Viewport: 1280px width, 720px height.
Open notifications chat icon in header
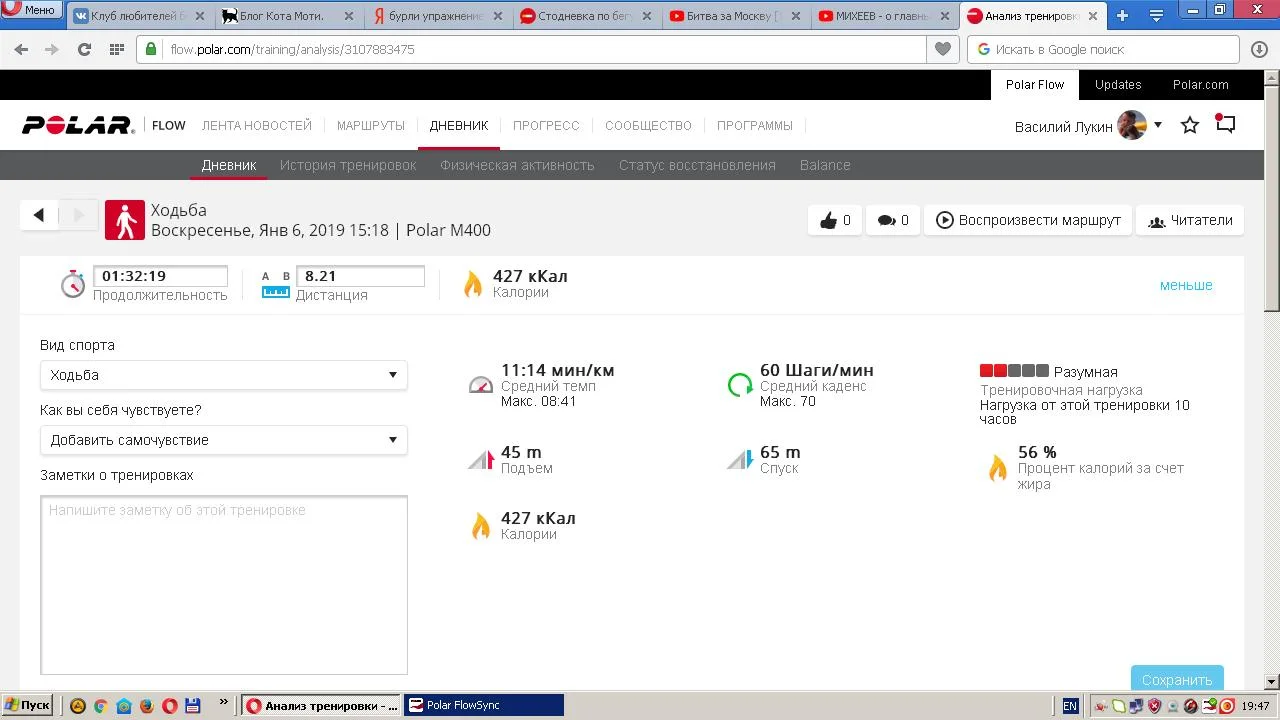pos(1225,125)
